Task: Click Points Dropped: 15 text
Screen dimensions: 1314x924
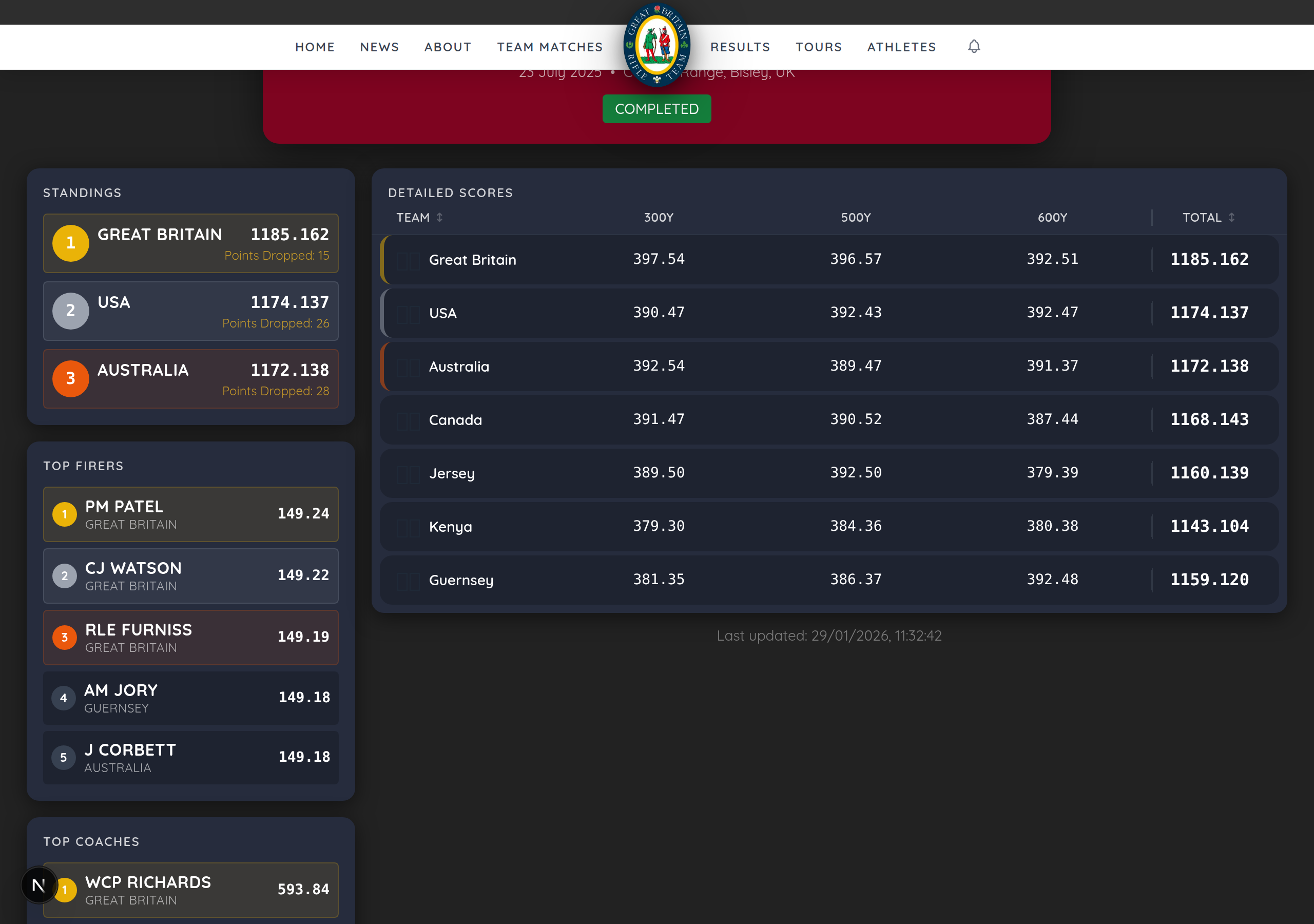Action: 277,256
